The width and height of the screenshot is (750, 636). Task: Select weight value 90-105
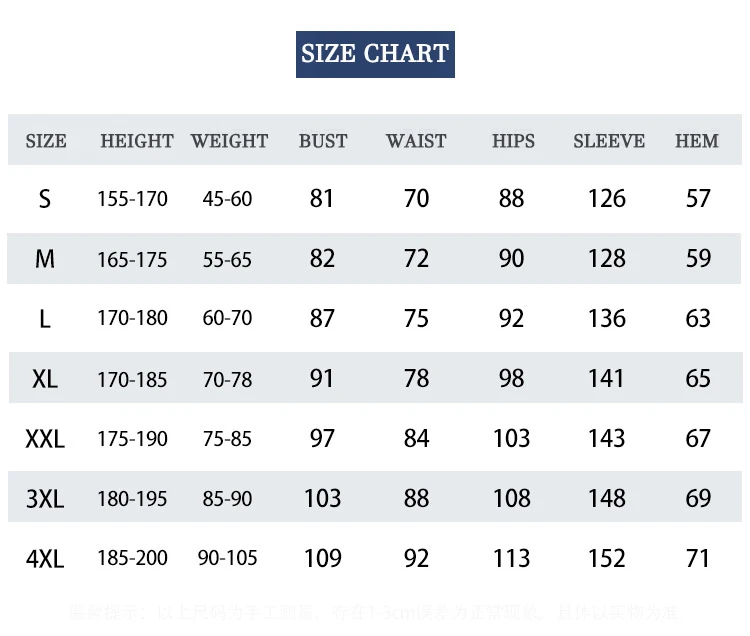pos(227,558)
